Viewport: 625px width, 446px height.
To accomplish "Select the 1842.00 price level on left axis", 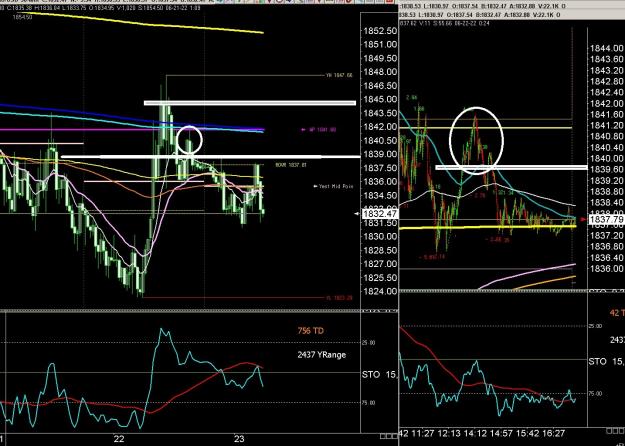I will pos(380,127).
